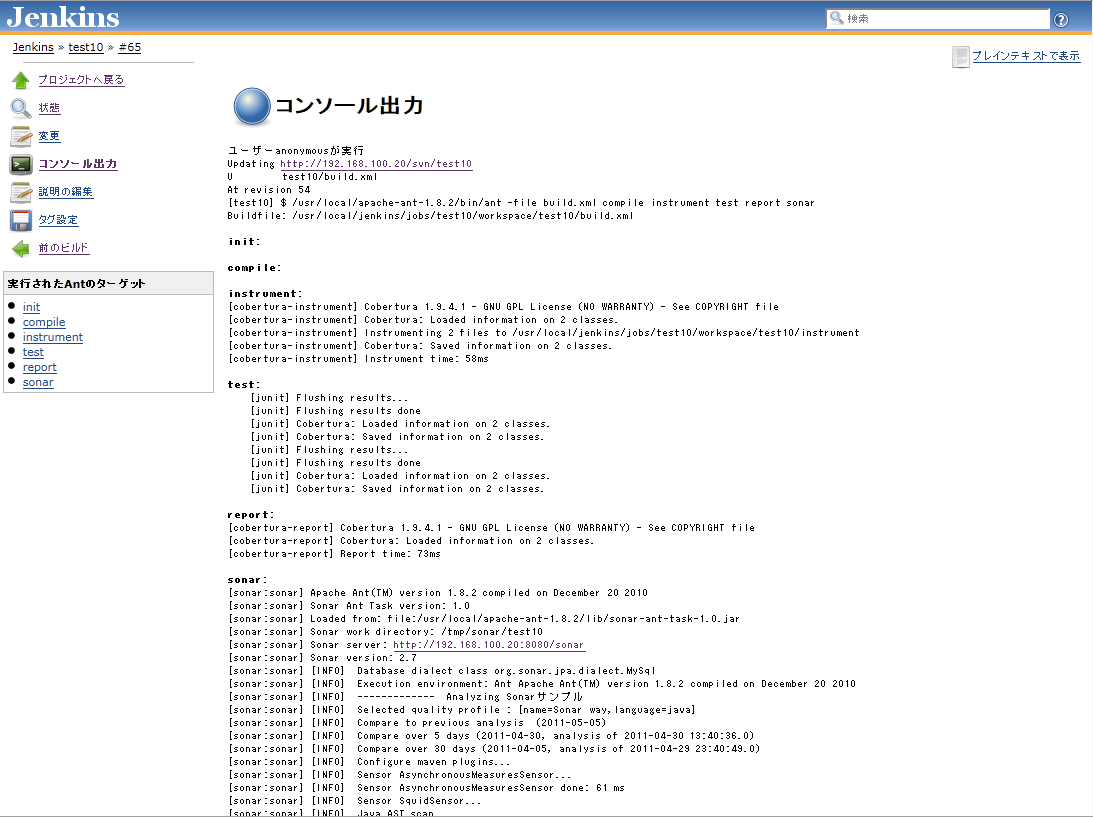This screenshot has width=1093, height=818.
Task: Jump to init Ant target
Action: click(x=31, y=307)
